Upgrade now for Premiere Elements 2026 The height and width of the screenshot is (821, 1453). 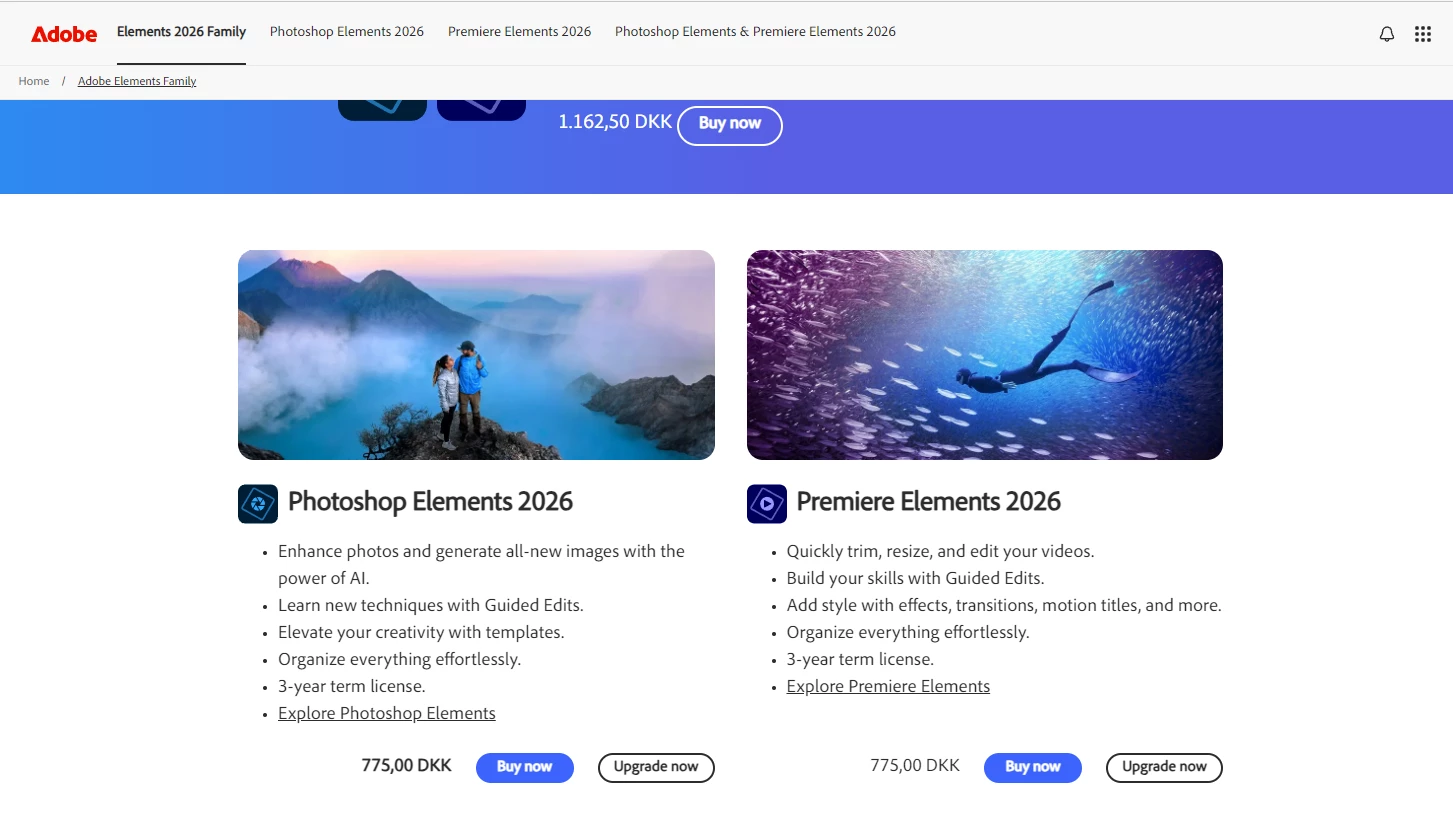coord(1164,768)
